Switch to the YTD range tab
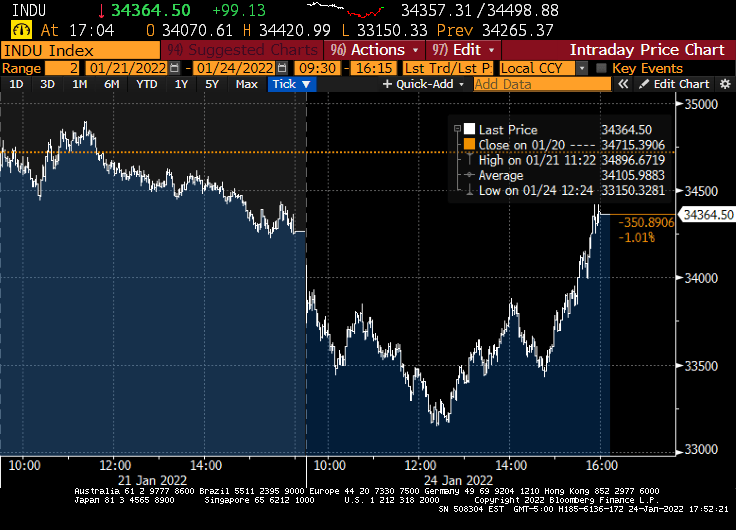This screenshot has width=736, height=530. (146, 85)
